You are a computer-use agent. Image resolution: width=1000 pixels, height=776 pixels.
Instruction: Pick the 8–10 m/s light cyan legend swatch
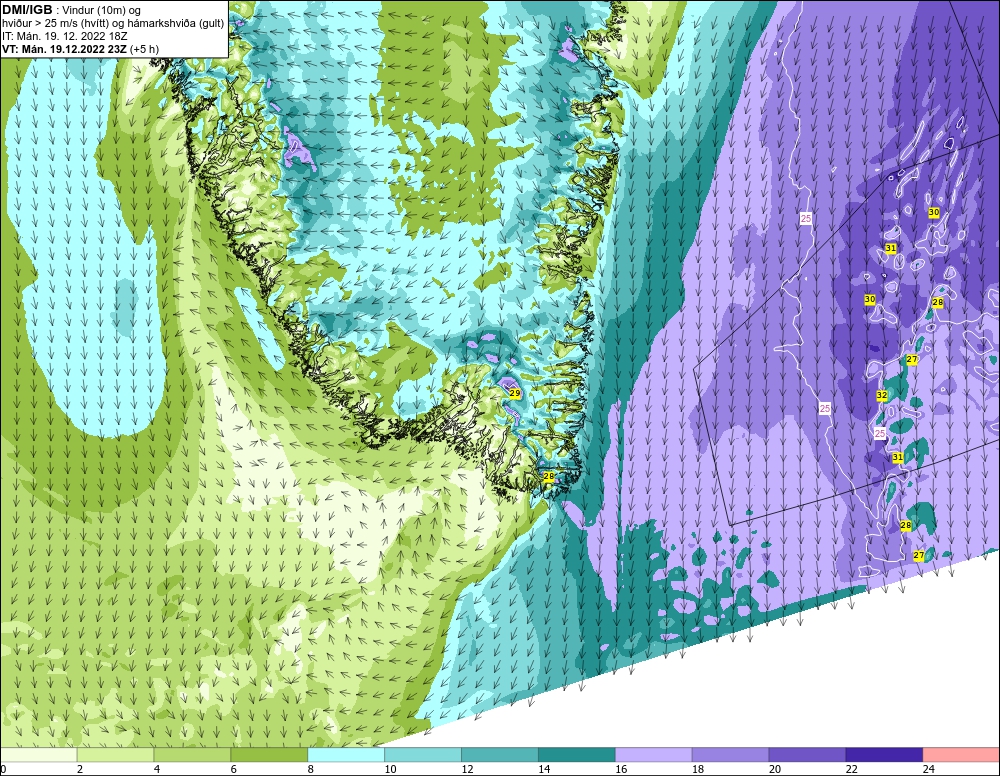click(346, 755)
